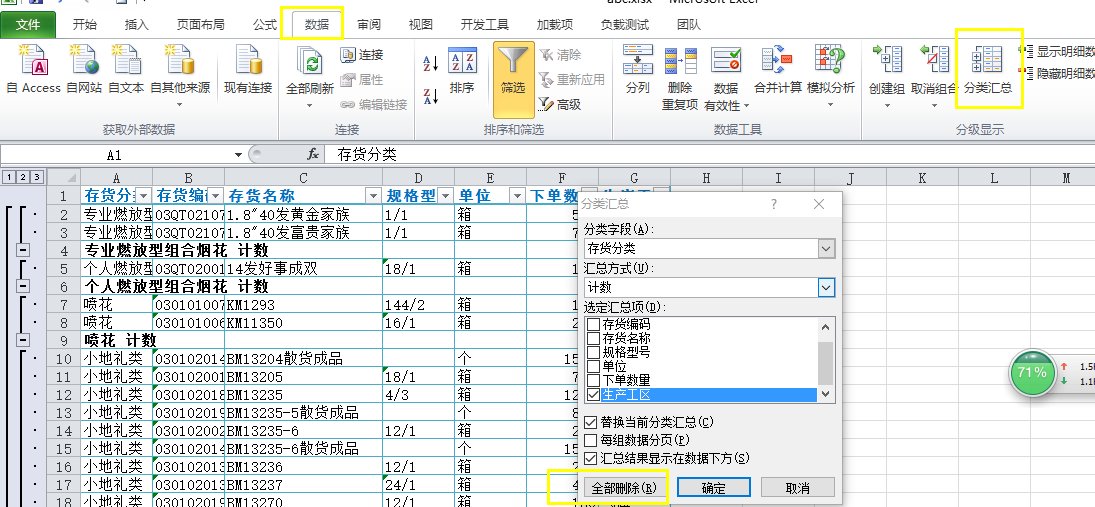
Task: Switch to the 公式 ribbon tab
Action: click(265, 24)
